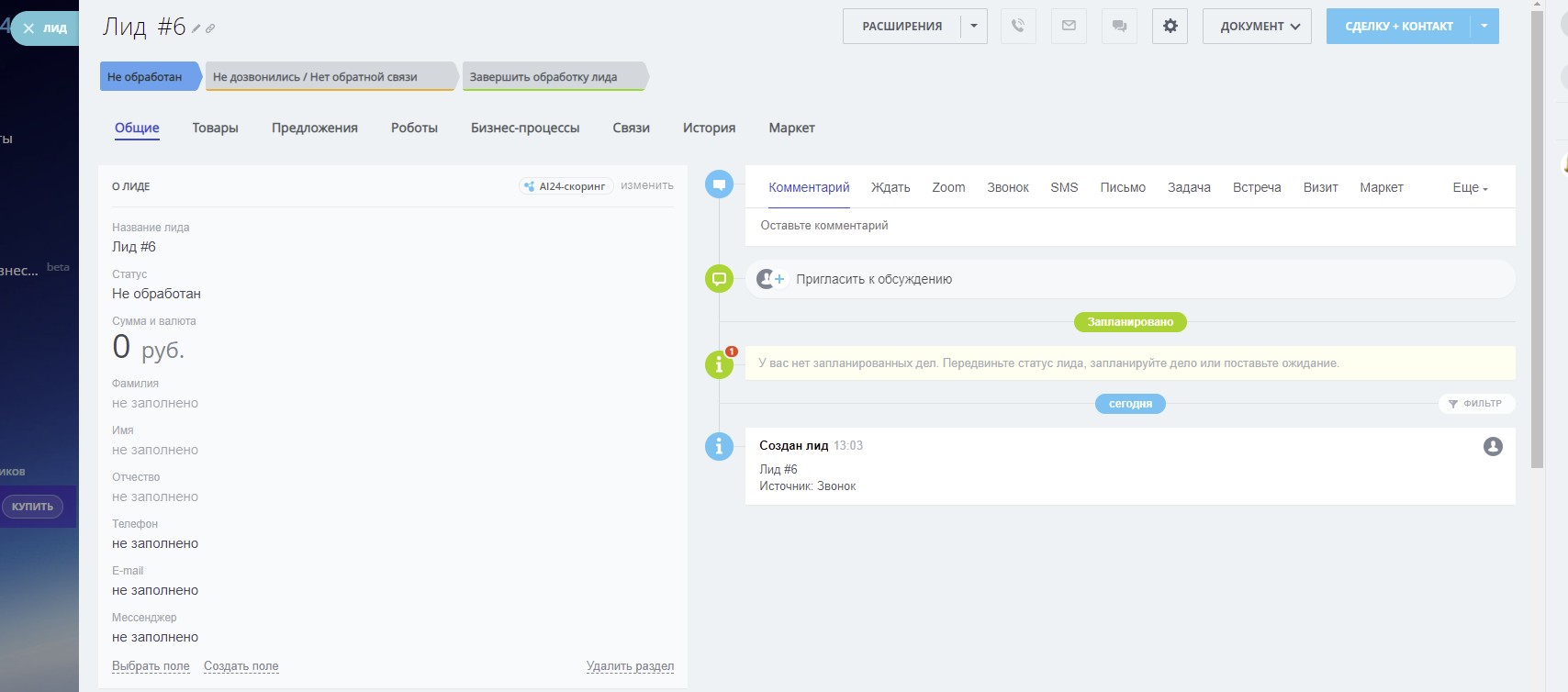Click the Фильтр button in timeline

[1475, 404]
